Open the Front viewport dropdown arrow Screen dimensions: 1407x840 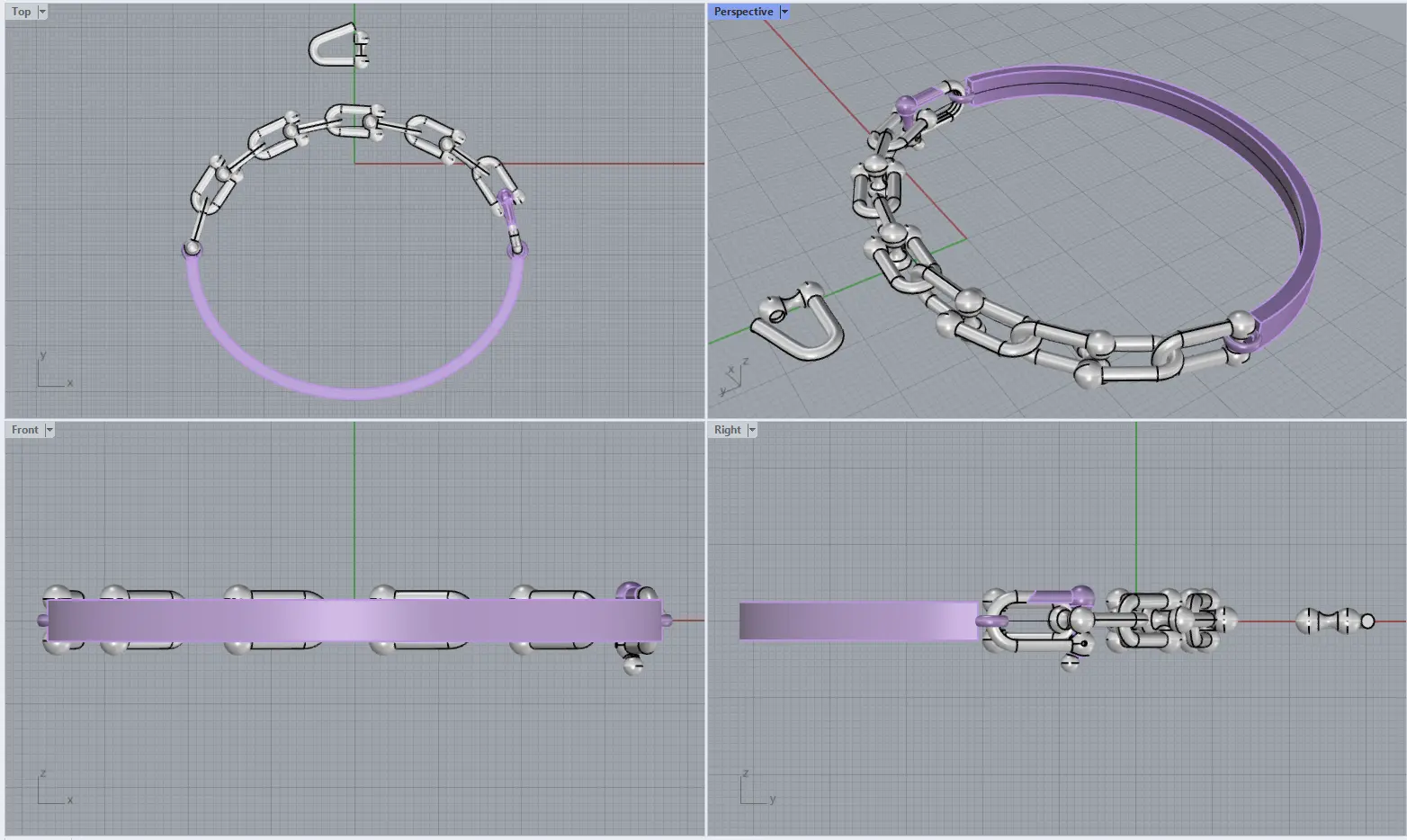(49, 430)
